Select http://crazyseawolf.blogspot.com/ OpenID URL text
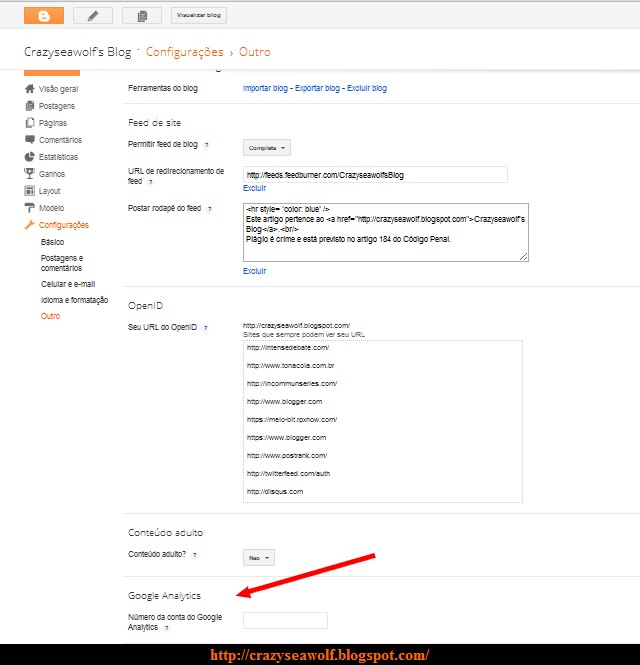This screenshot has width=640, height=665. tap(296, 326)
